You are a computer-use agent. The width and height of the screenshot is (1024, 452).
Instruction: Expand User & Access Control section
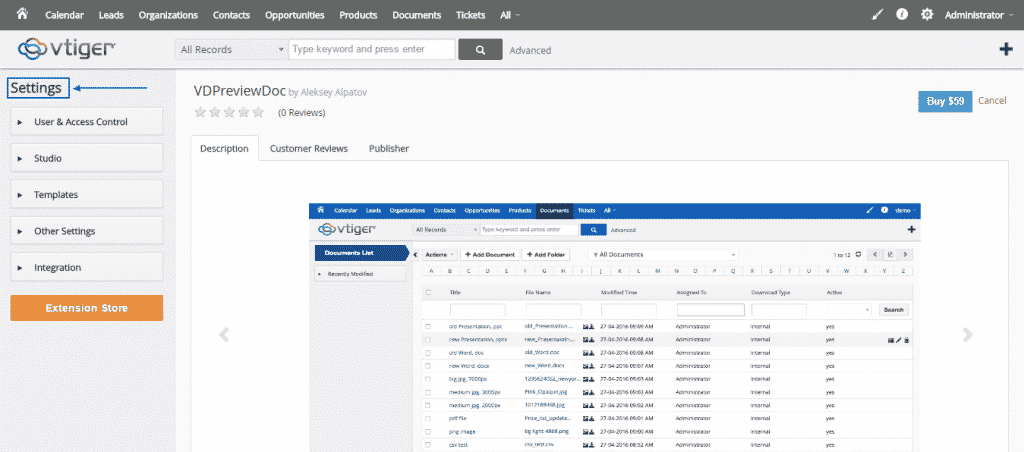(87, 122)
